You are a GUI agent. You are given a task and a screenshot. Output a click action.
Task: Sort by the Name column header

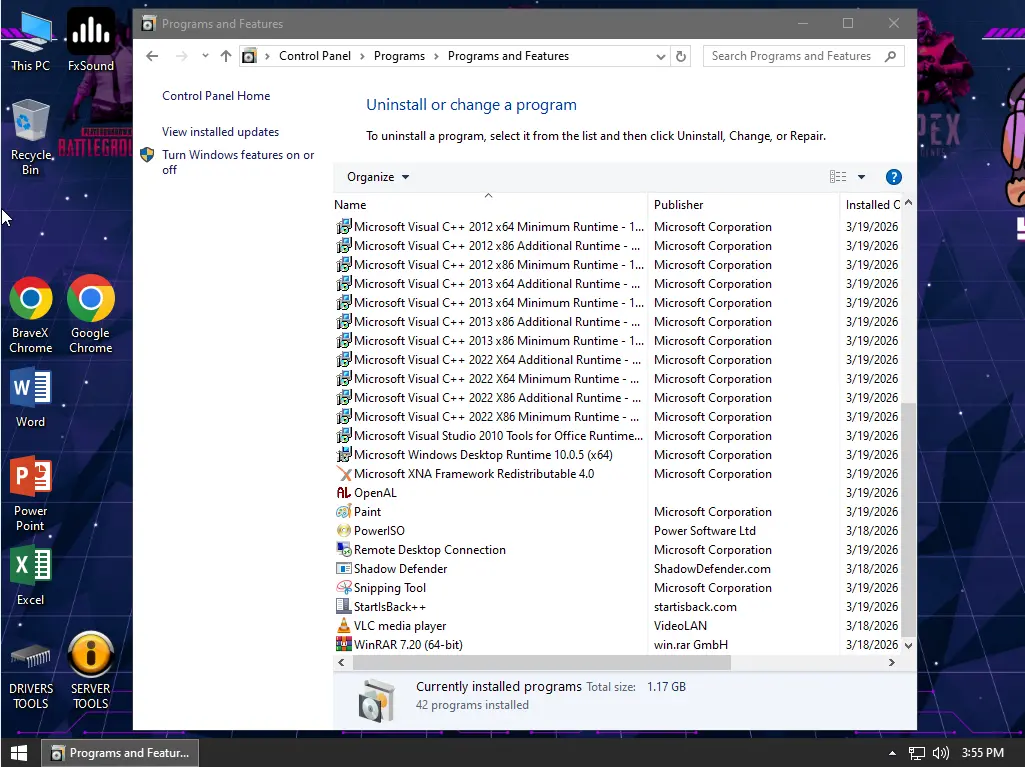(x=490, y=205)
